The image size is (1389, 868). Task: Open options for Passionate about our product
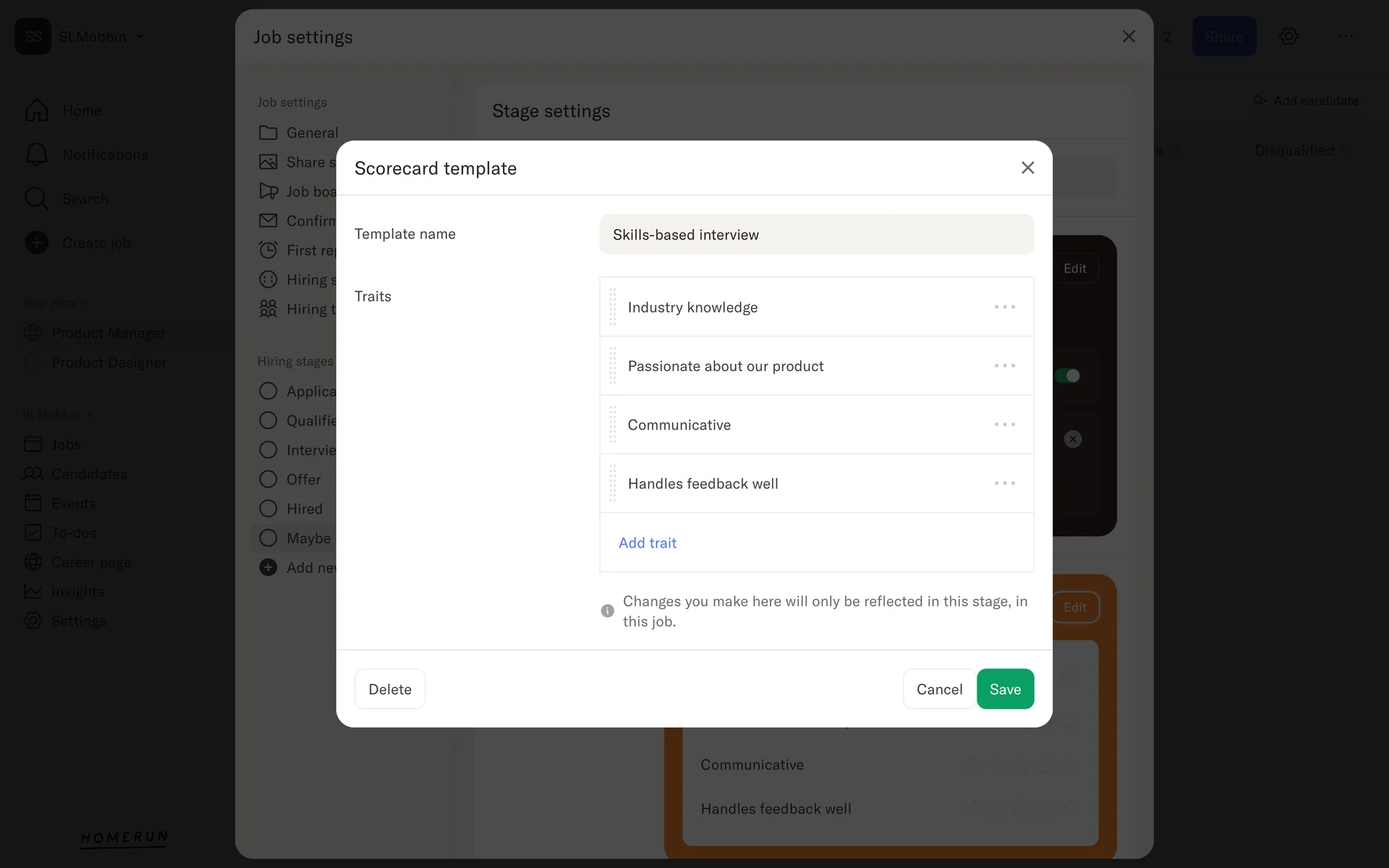(x=1004, y=366)
